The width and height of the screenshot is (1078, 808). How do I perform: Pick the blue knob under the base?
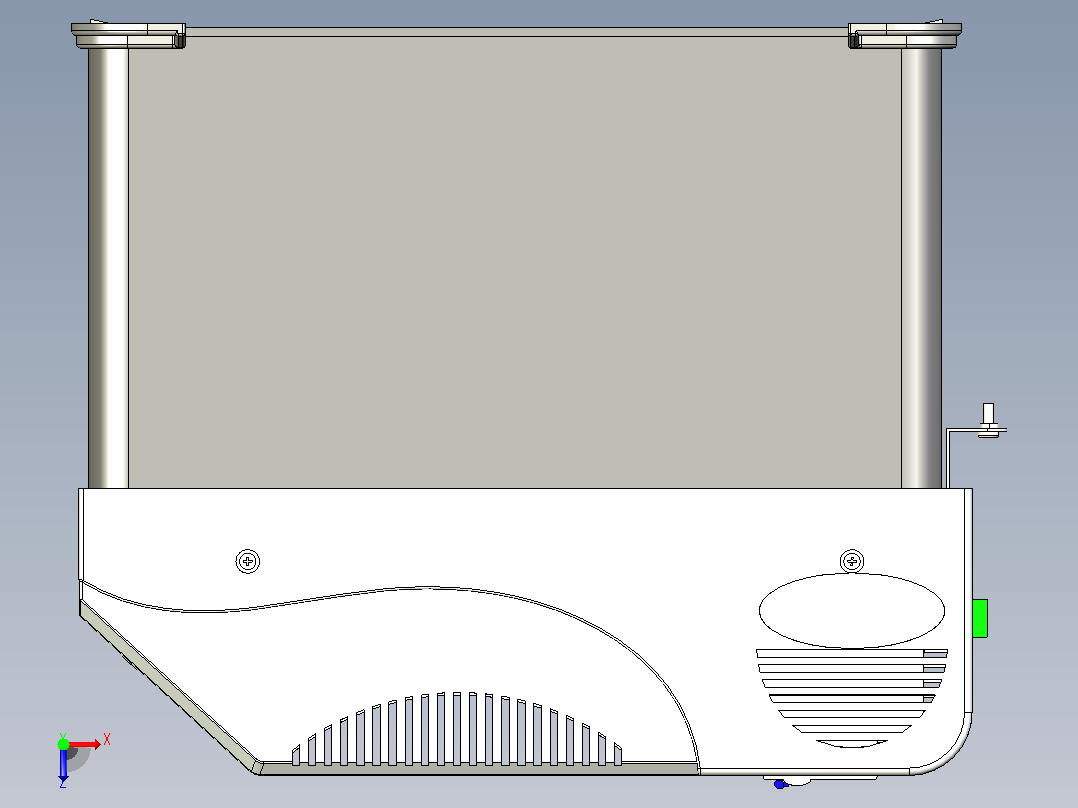point(780,784)
